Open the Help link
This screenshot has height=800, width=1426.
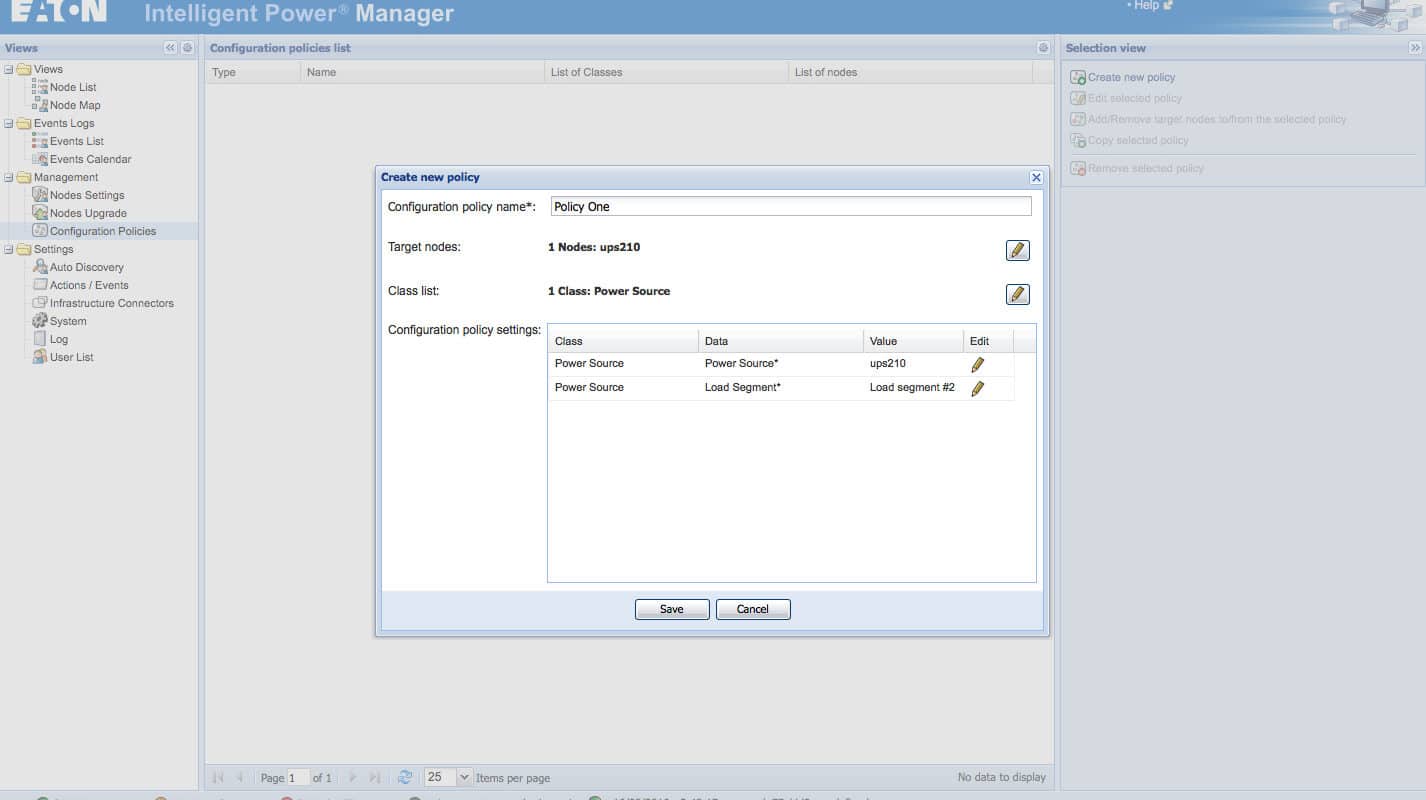click(x=1146, y=6)
